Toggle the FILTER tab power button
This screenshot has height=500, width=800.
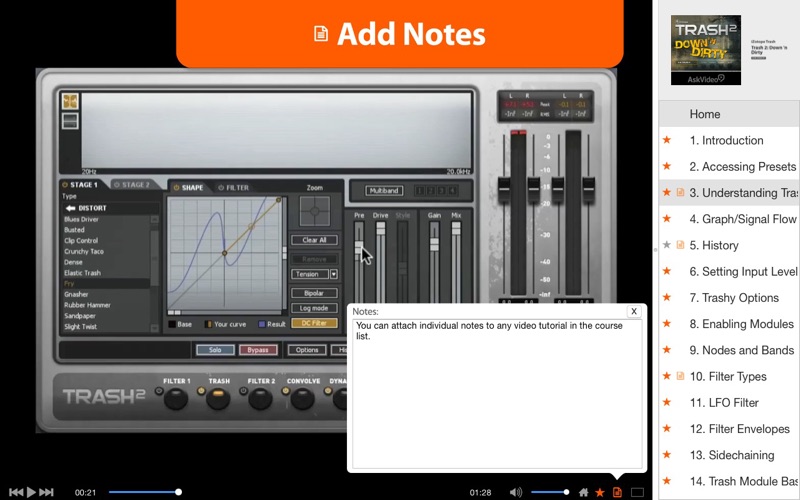221,188
